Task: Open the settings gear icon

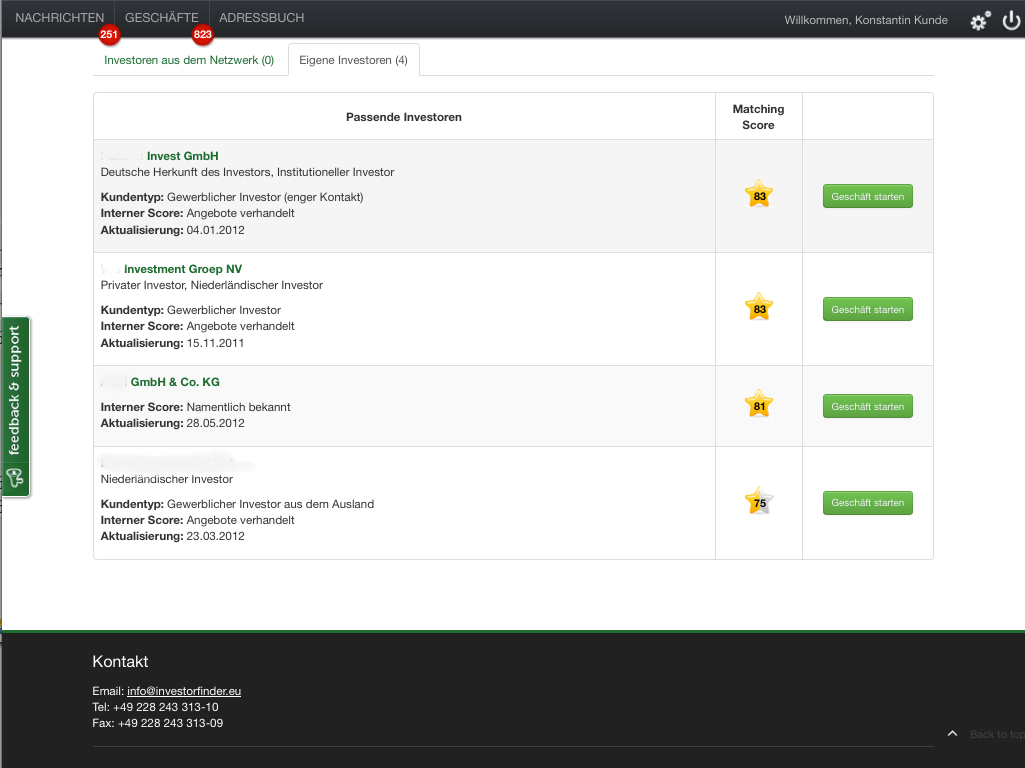Action: pos(979,20)
